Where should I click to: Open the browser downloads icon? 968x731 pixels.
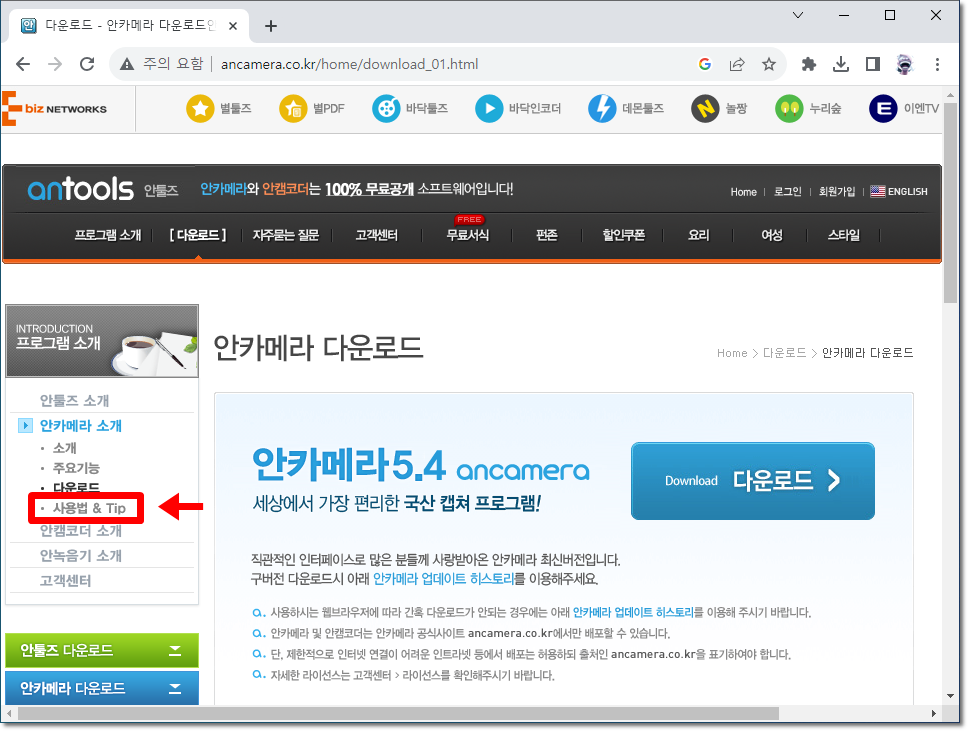tap(841, 64)
